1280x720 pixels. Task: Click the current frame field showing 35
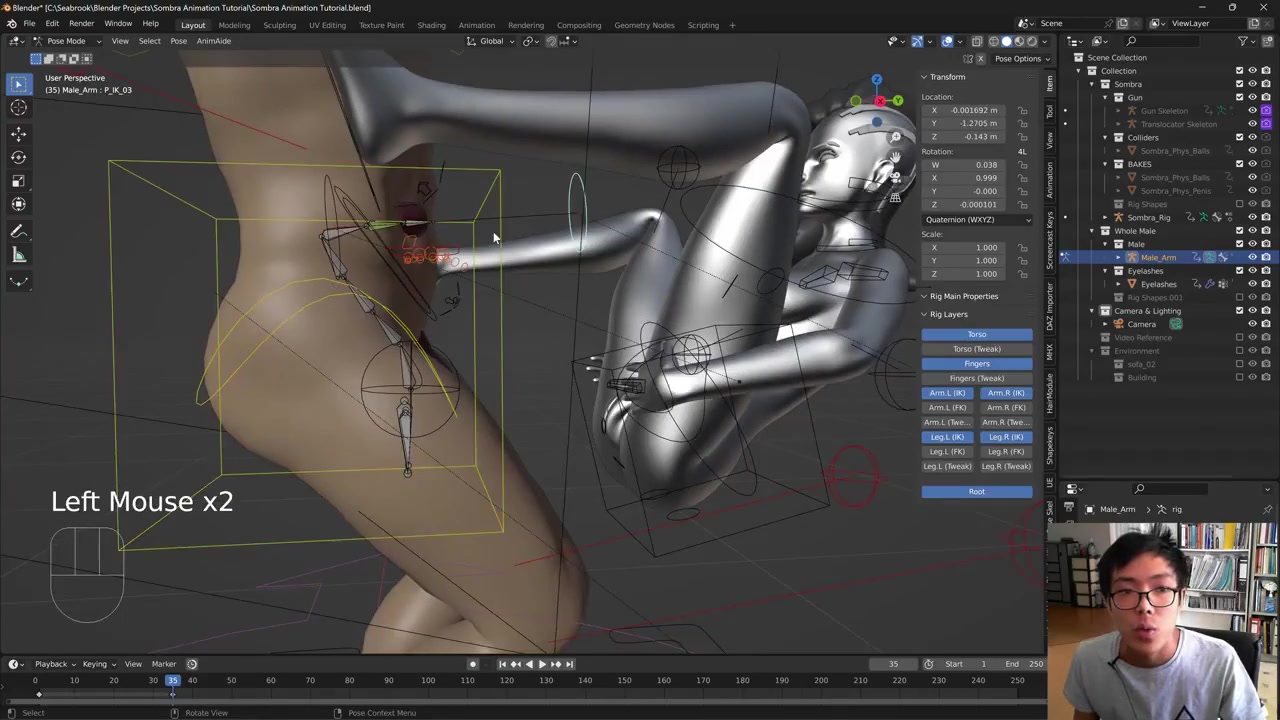point(893,664)
